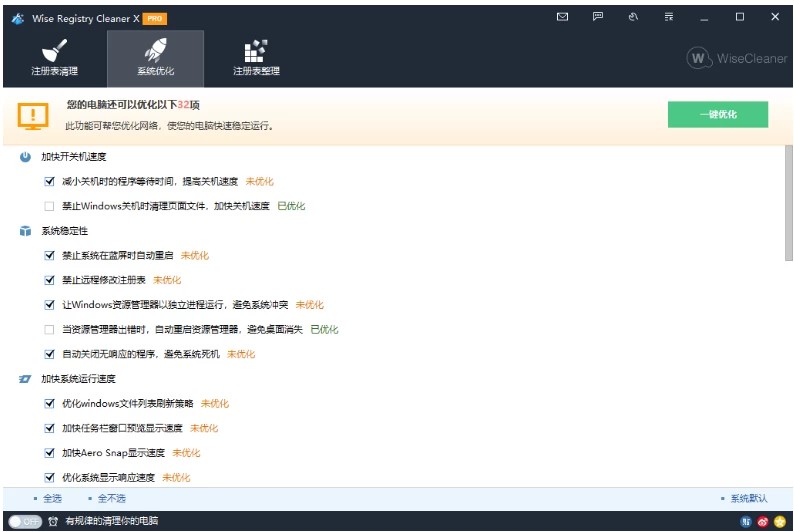Click the red Weibo icon in status bar
794x532 pixels.
762,521
